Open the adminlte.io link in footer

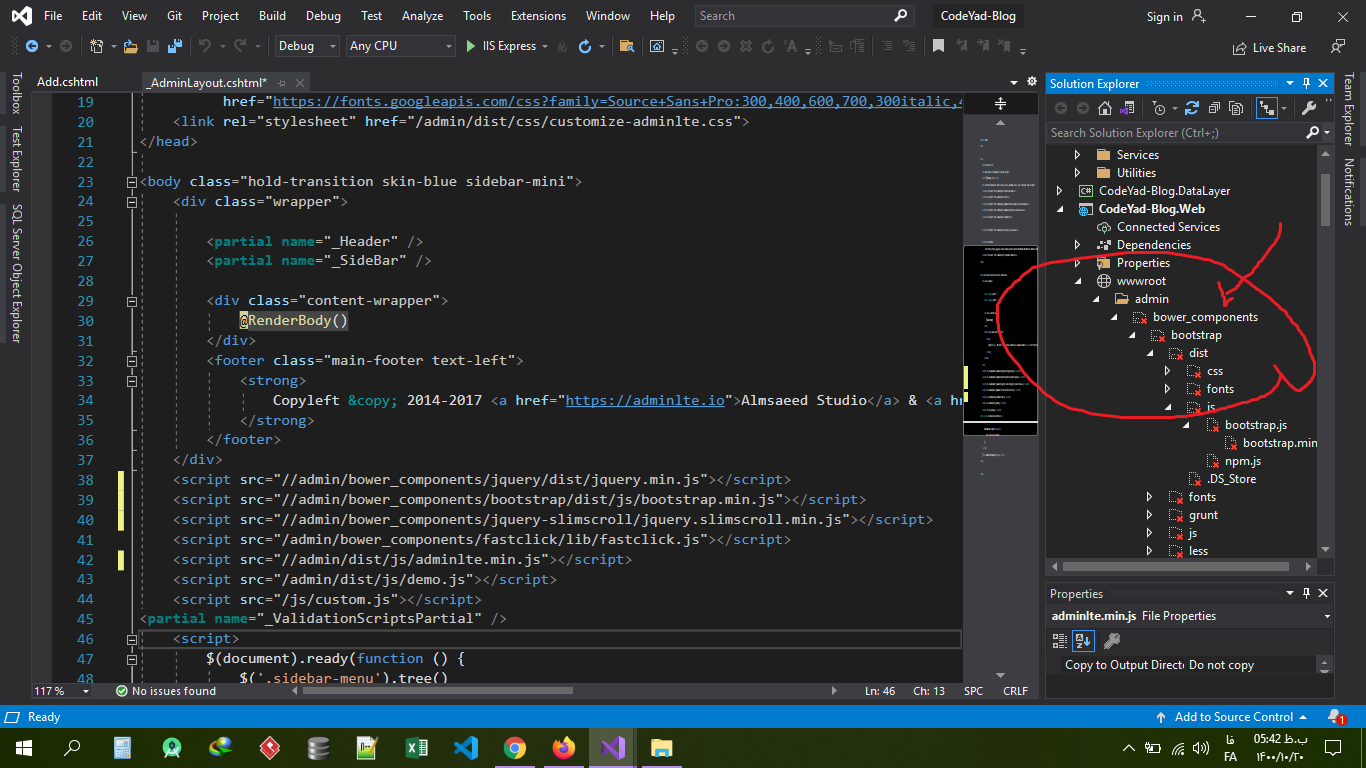(644, 400)
